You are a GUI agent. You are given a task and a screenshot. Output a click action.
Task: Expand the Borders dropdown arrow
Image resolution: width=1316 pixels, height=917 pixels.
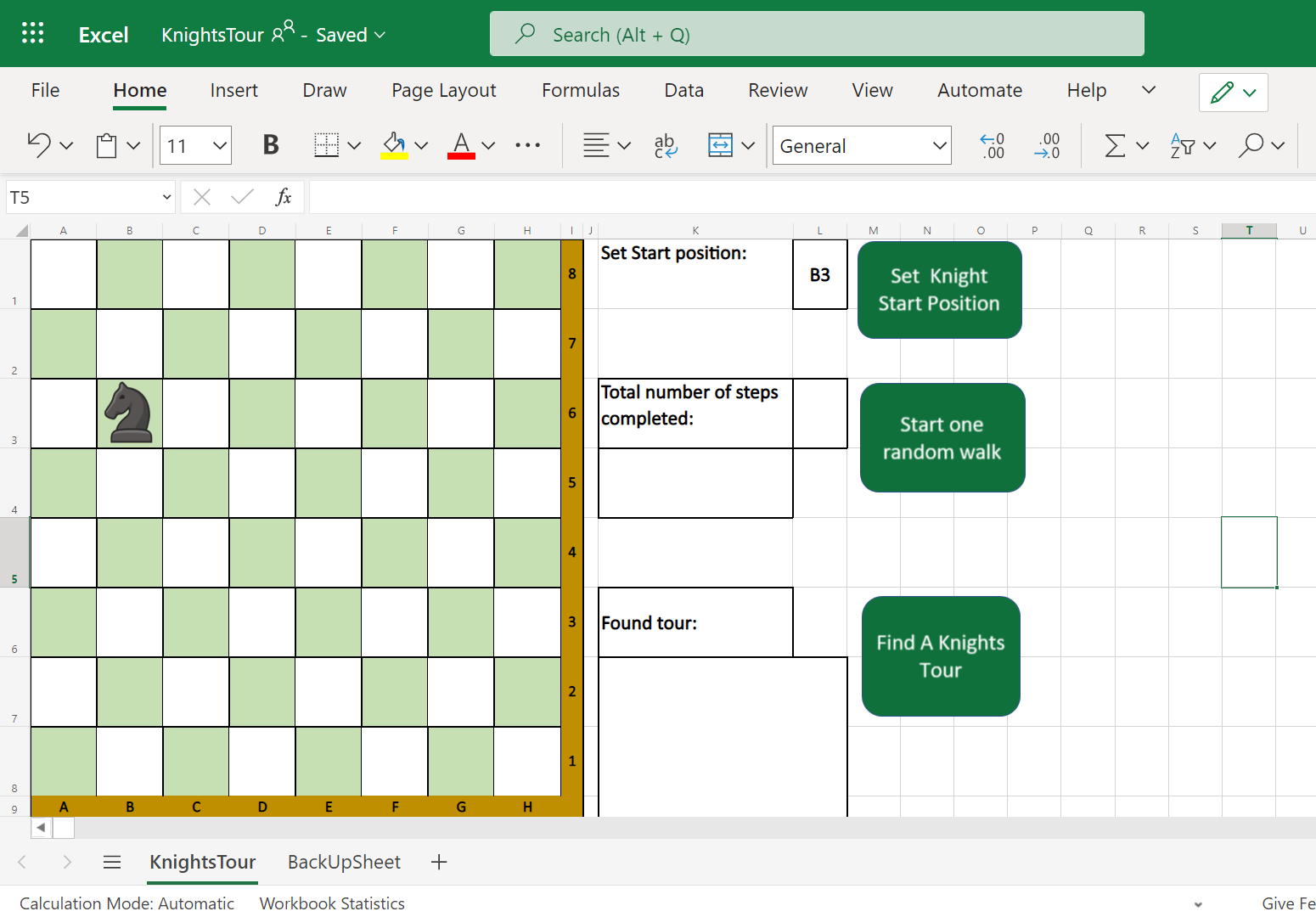pos(355,145)
